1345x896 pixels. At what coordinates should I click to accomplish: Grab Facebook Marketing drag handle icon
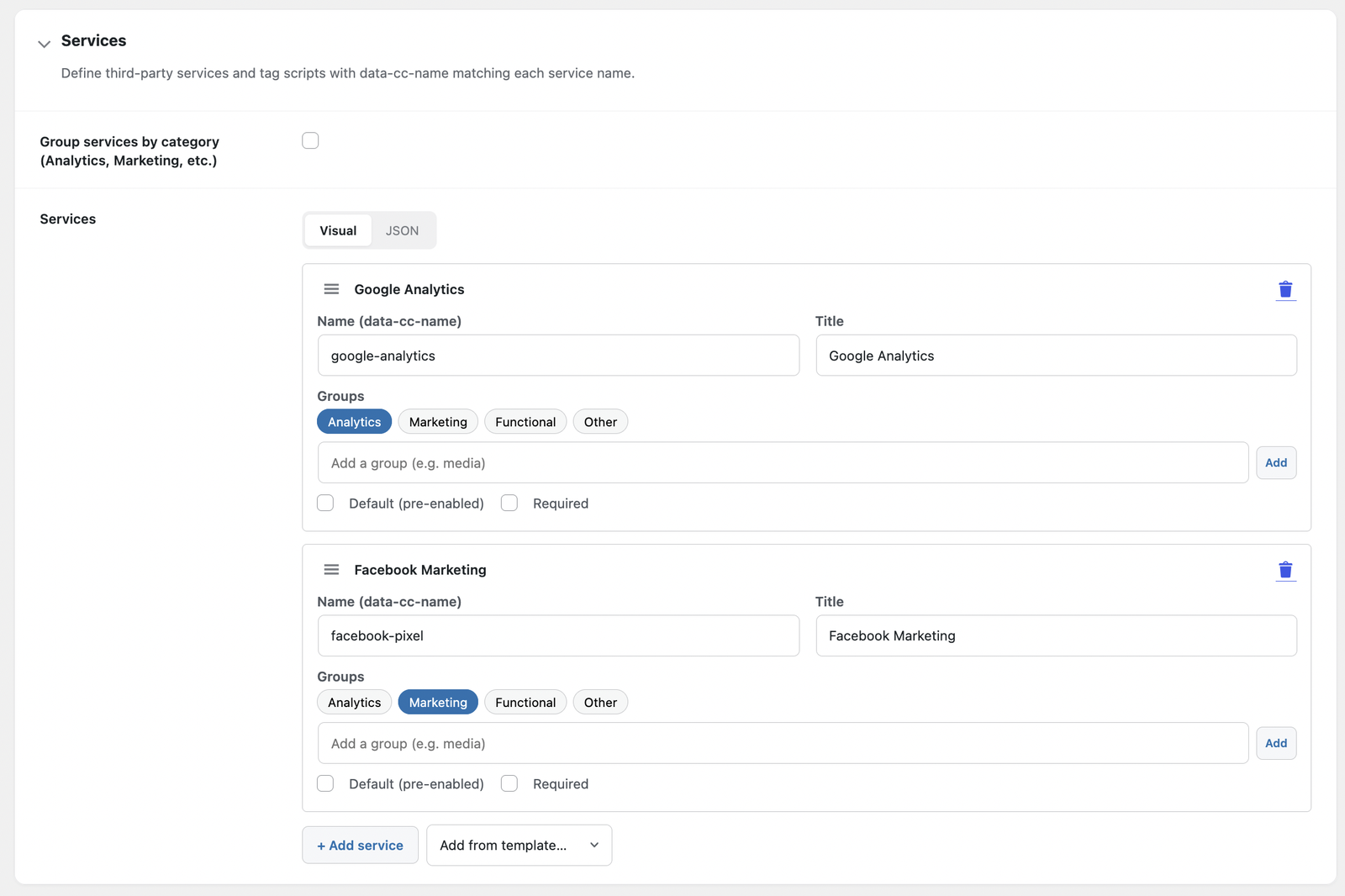[x=331, y=570]
